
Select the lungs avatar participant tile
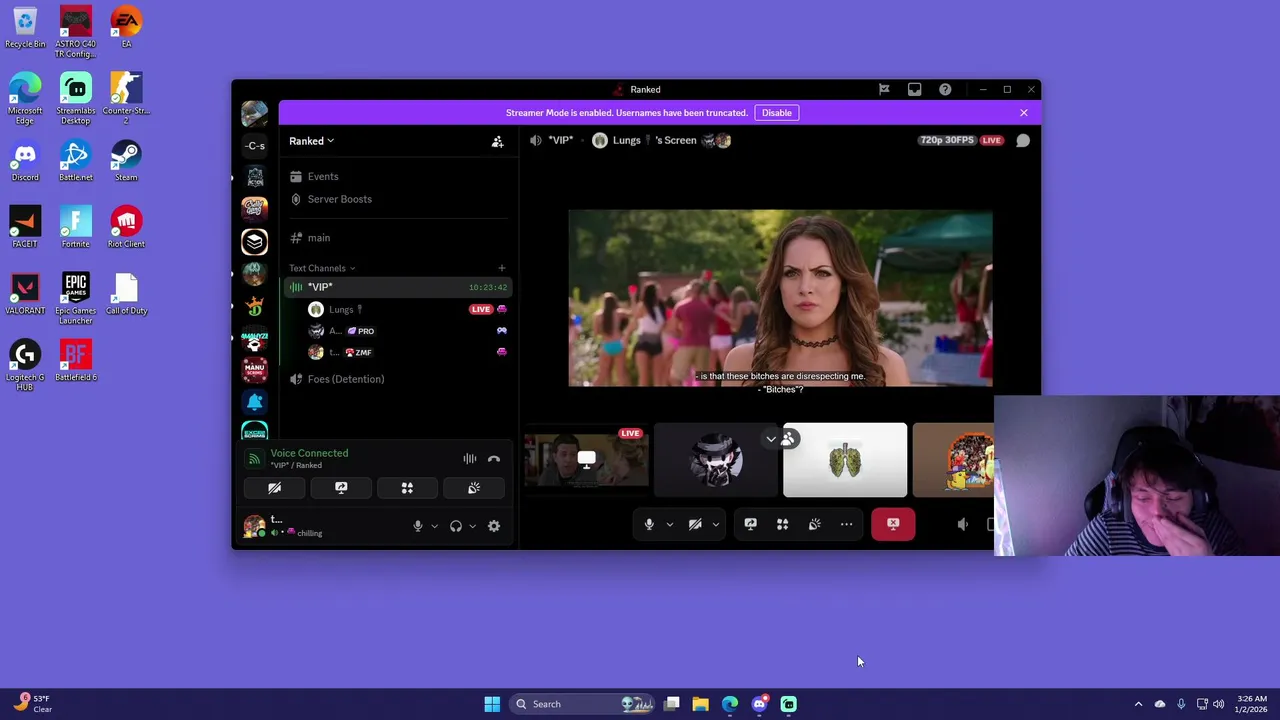pyautogui.click(x=845, y=460)
